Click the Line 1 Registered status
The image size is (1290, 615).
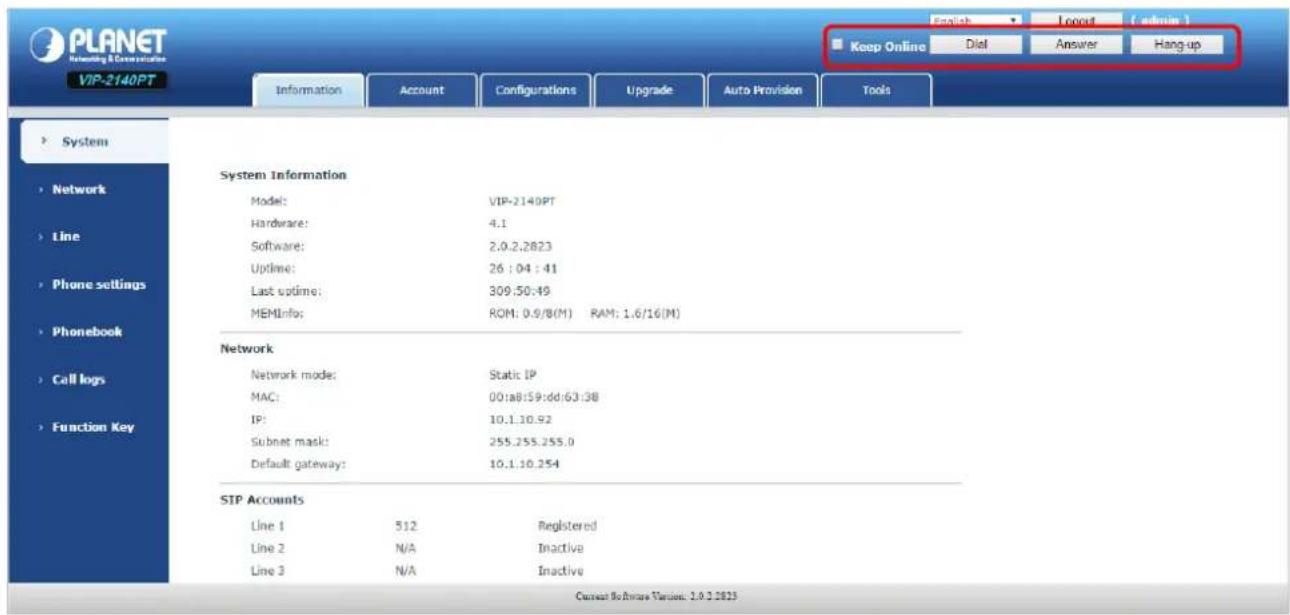[567, 526]
